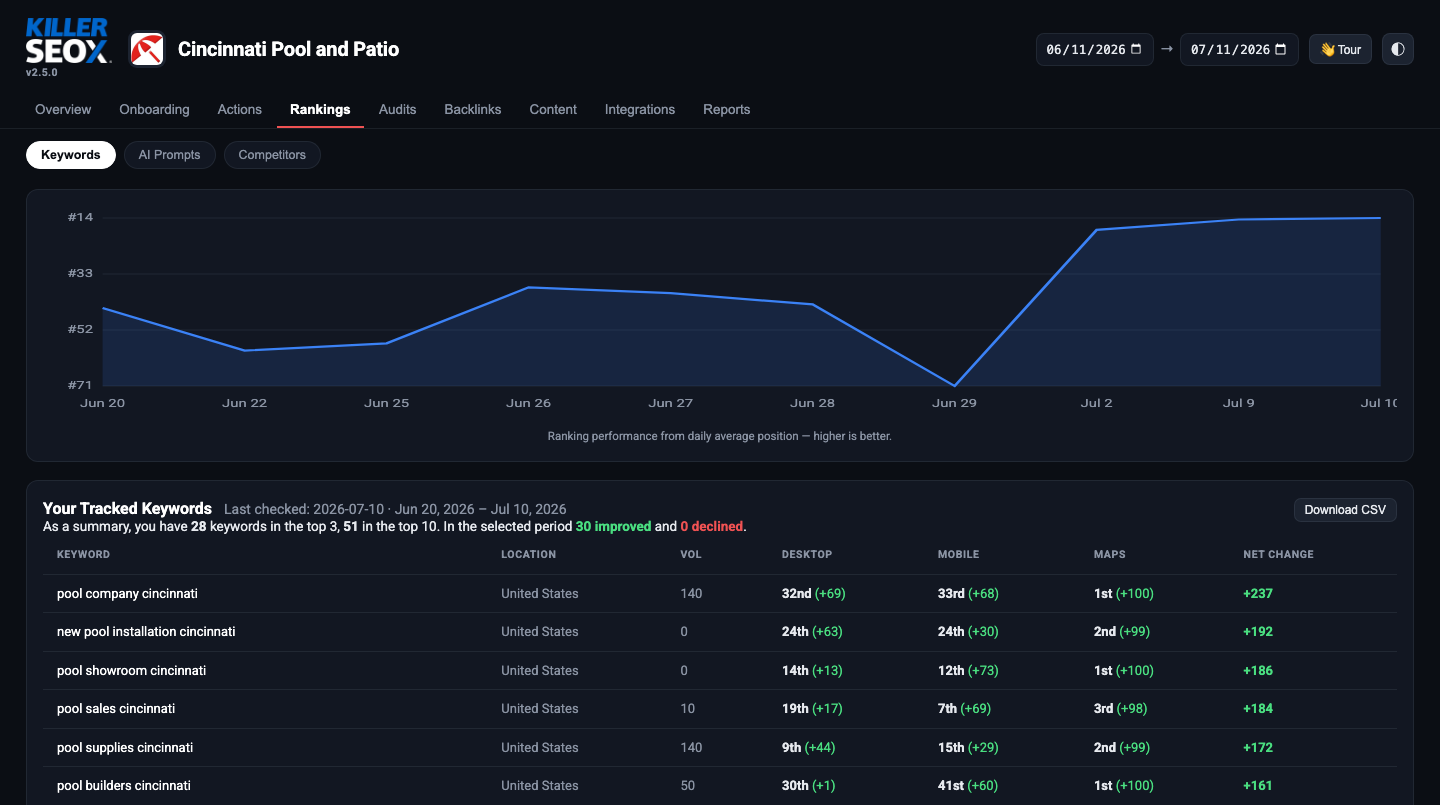Open the Actions tab
Image resolution: width=1440 pixels, height=805 pixels.
pyautogui.click(x=240, y=109)
